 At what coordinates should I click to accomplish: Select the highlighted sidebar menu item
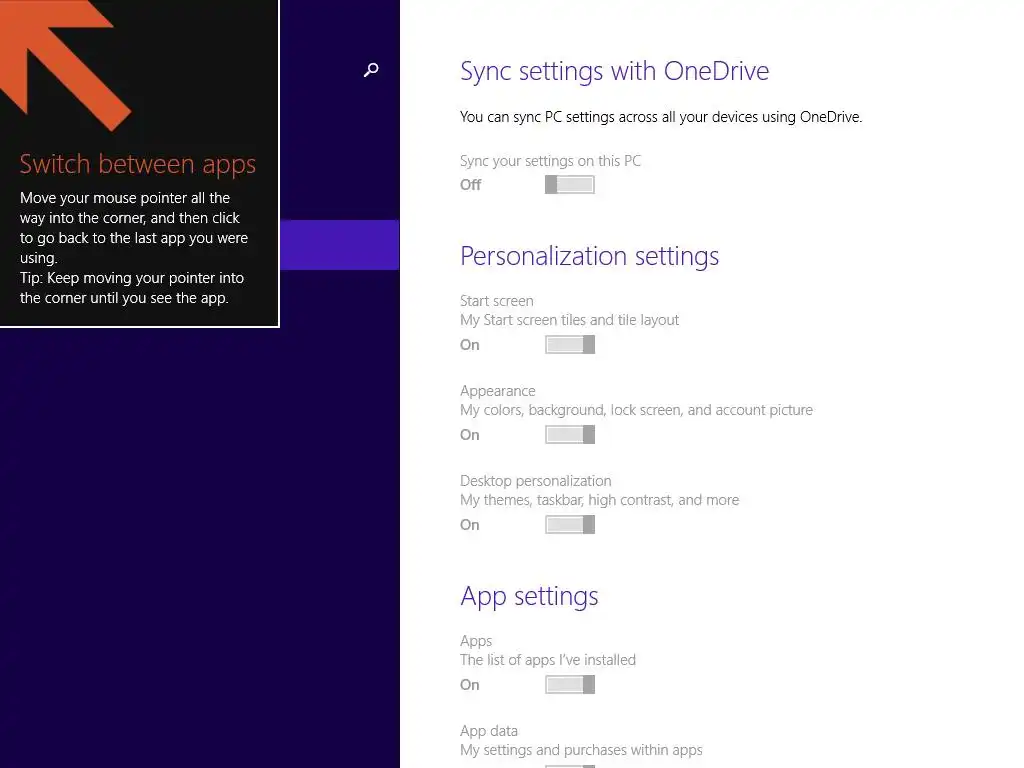[340, 245]
